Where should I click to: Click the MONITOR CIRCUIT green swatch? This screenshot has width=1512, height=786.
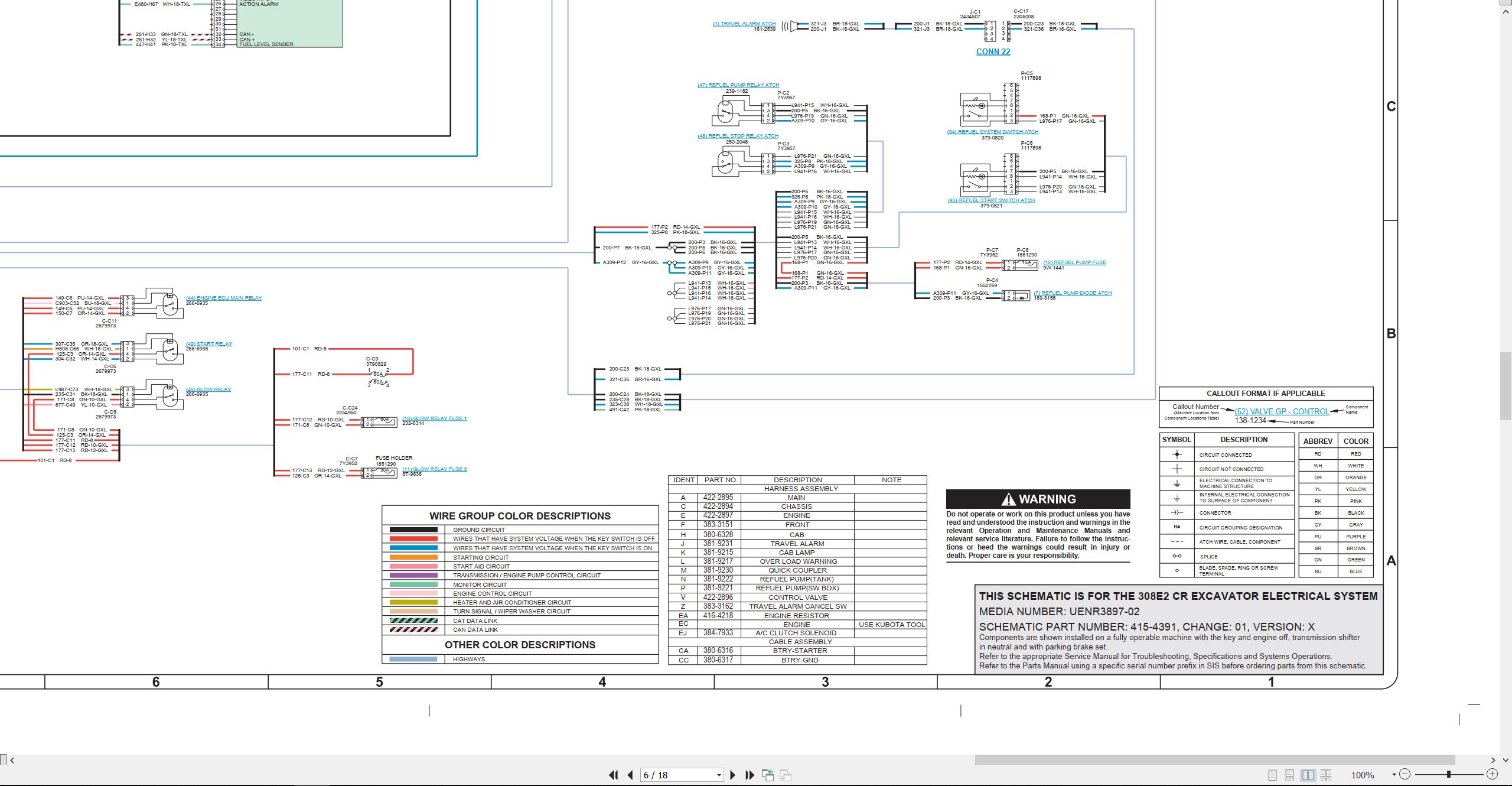tap(413, 584)
